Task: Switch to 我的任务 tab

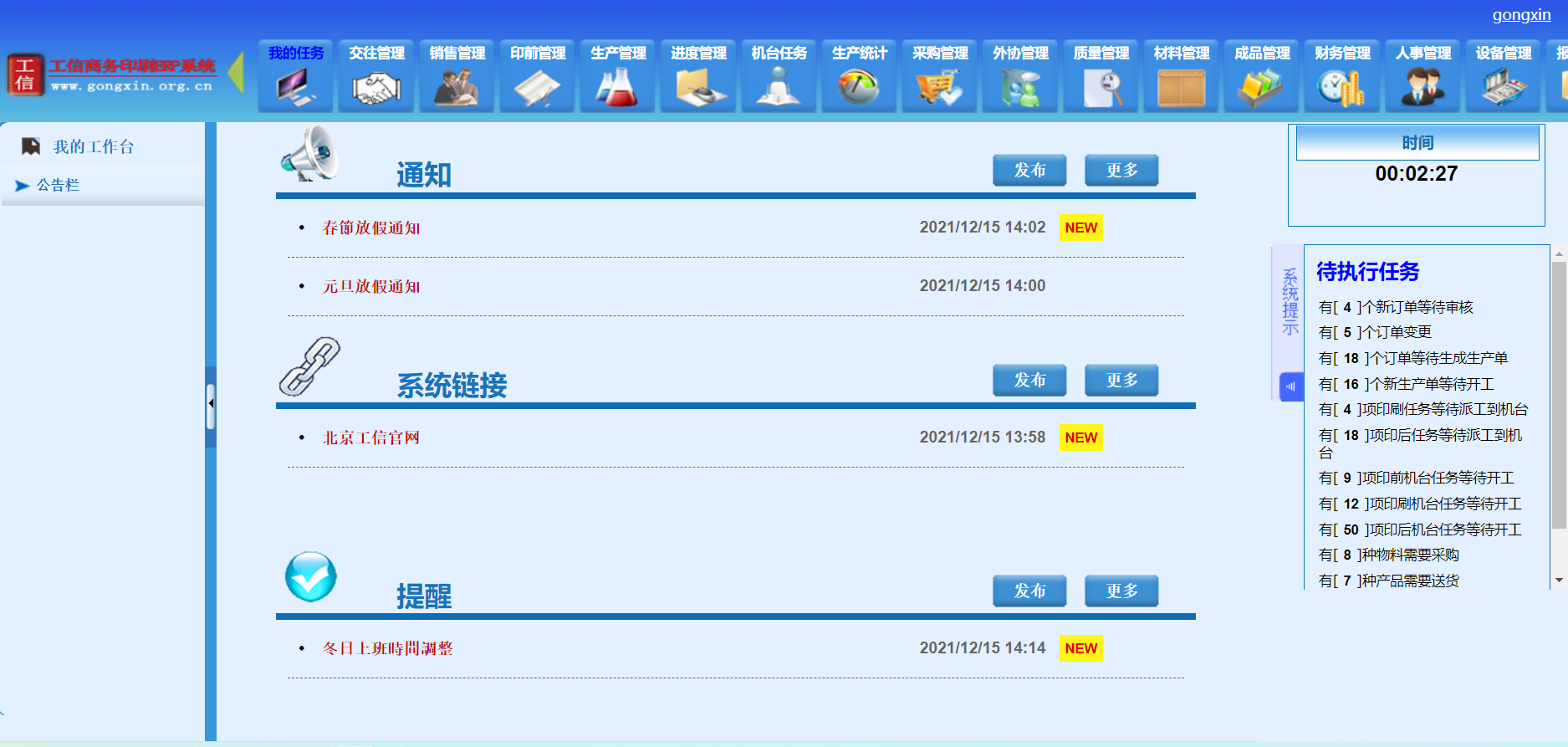Action: [x=296, y=54]
